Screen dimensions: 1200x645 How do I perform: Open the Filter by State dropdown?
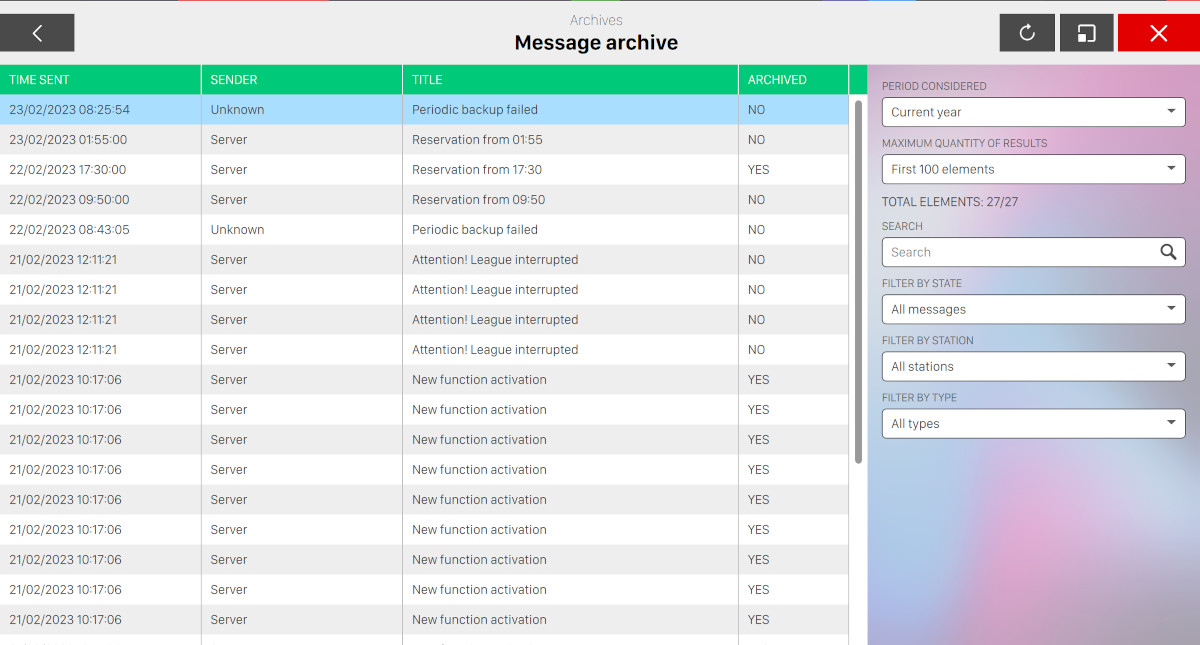point(1033,309)
